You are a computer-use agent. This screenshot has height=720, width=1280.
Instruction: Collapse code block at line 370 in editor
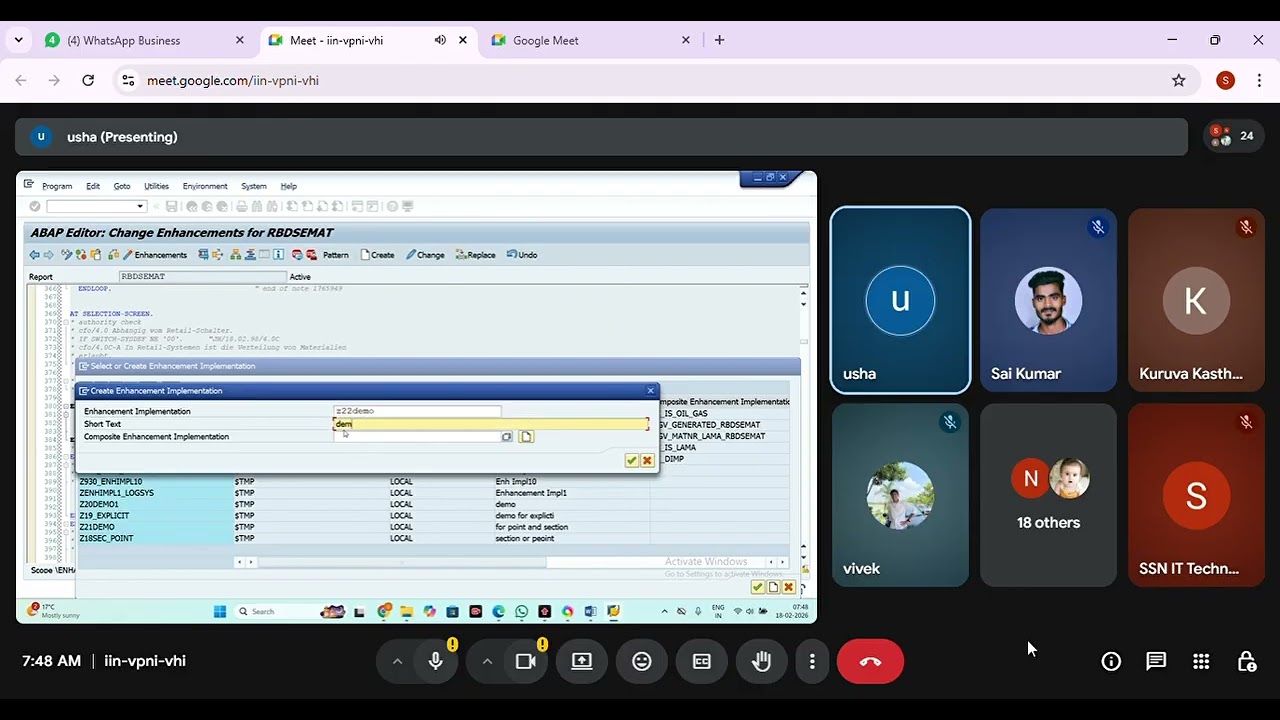[66, 322]
